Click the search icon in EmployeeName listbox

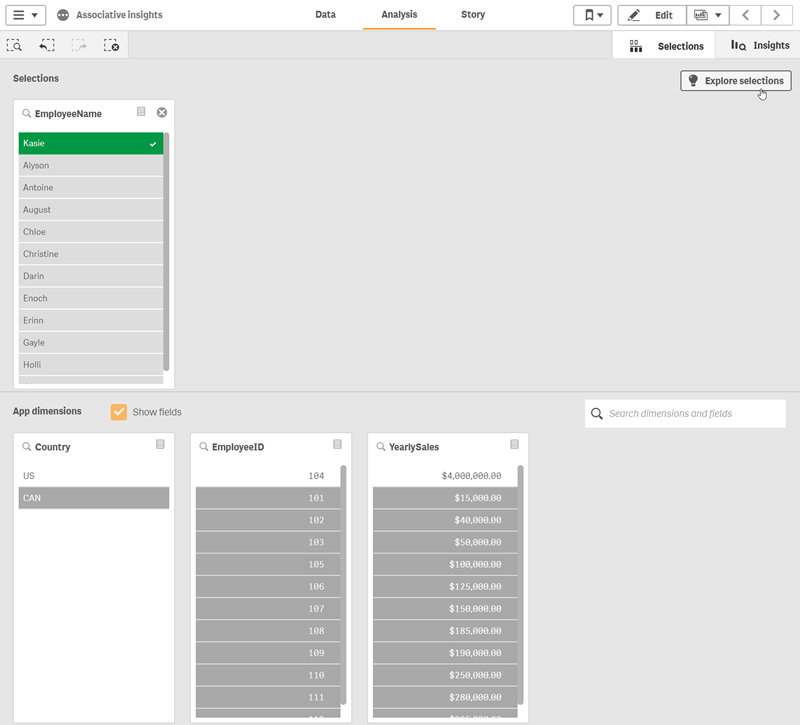click(x=27, y=113)
